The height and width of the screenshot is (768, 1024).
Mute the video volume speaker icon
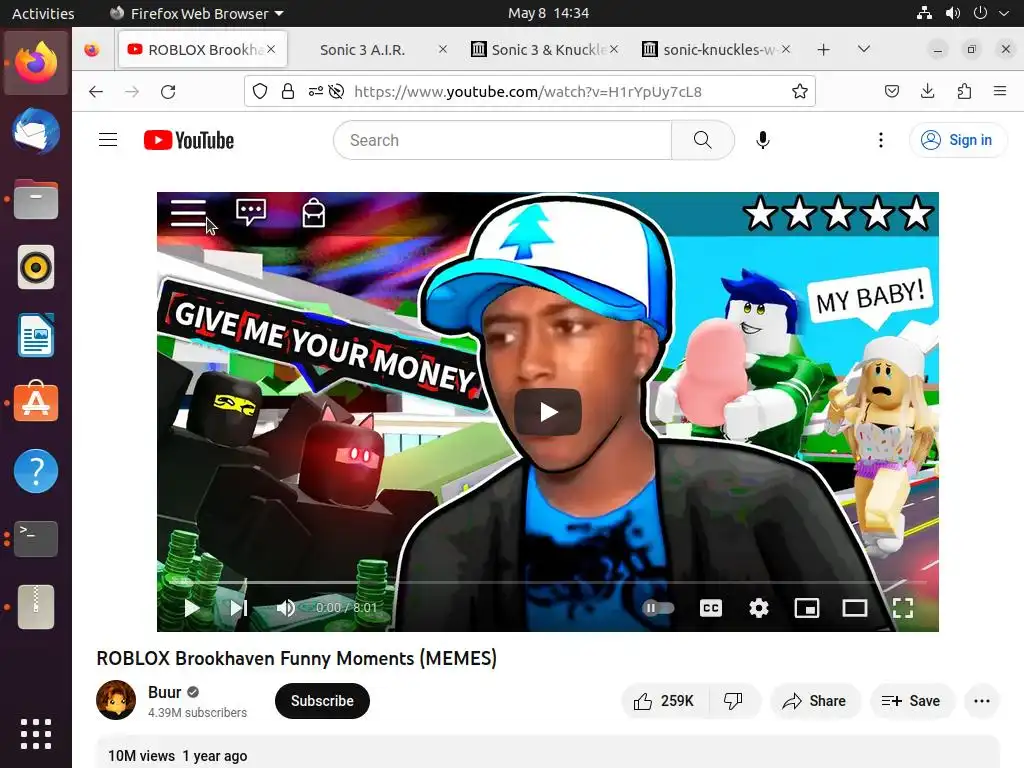pyautogui.click(x=285, y=608)
